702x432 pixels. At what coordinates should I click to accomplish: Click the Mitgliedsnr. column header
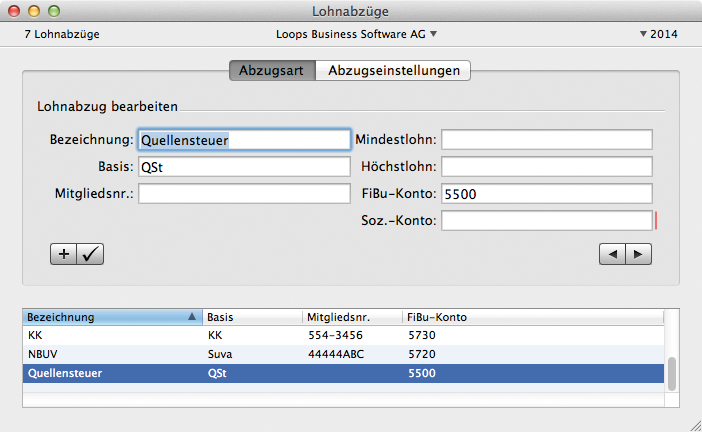click(351, 317)
